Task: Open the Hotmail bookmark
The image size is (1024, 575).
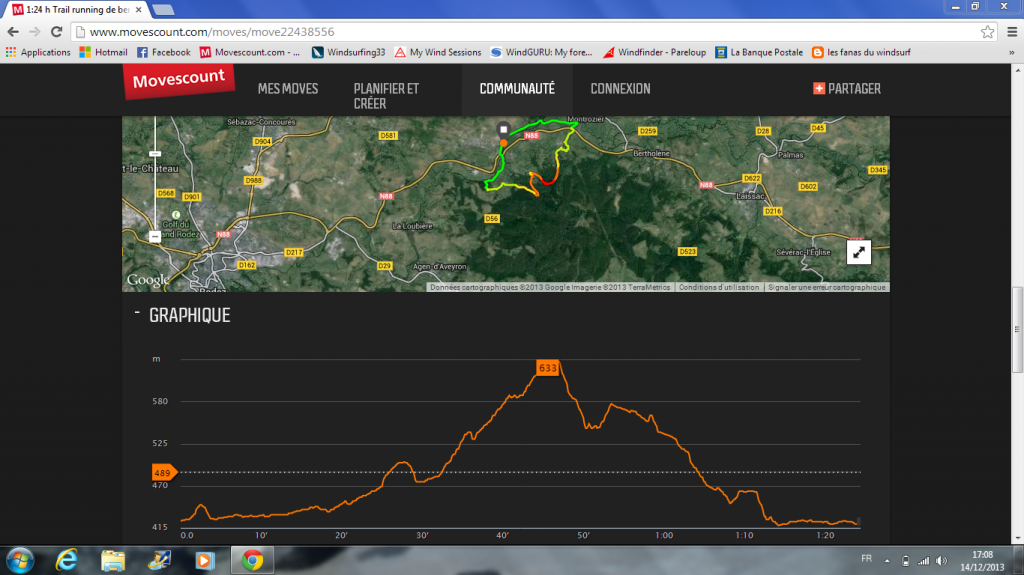Action: (103, 52)
